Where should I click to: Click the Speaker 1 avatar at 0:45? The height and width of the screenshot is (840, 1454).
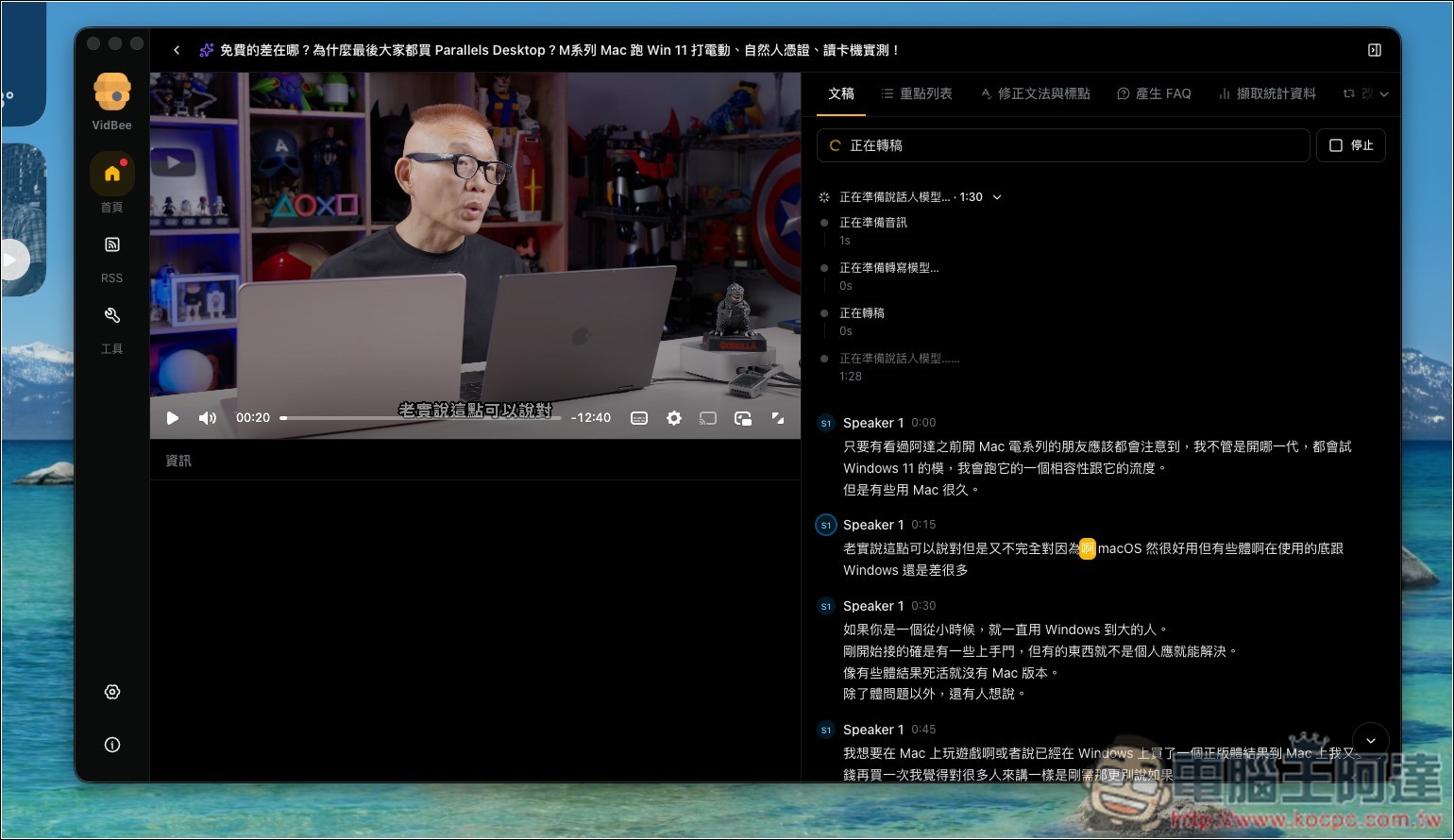click(826, 731)
